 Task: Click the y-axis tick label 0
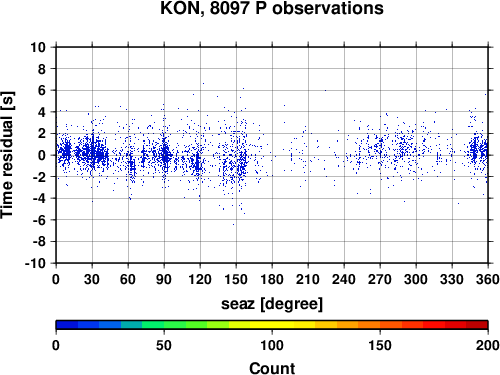(x=42, y=155)
